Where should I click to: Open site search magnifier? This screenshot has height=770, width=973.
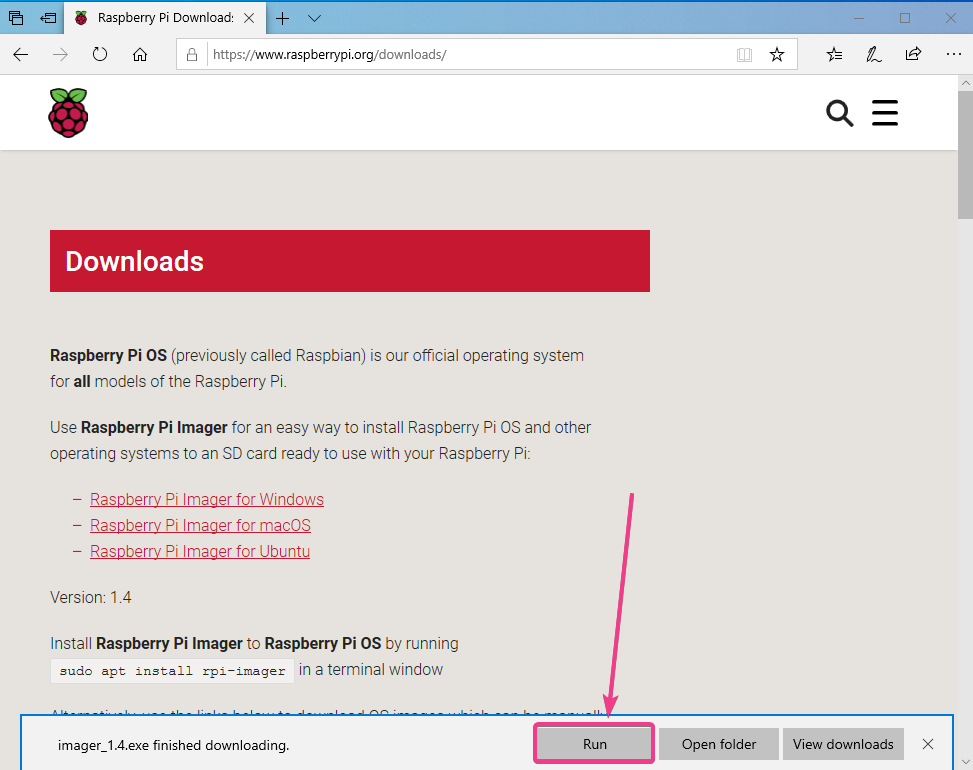tap(840, 114)
